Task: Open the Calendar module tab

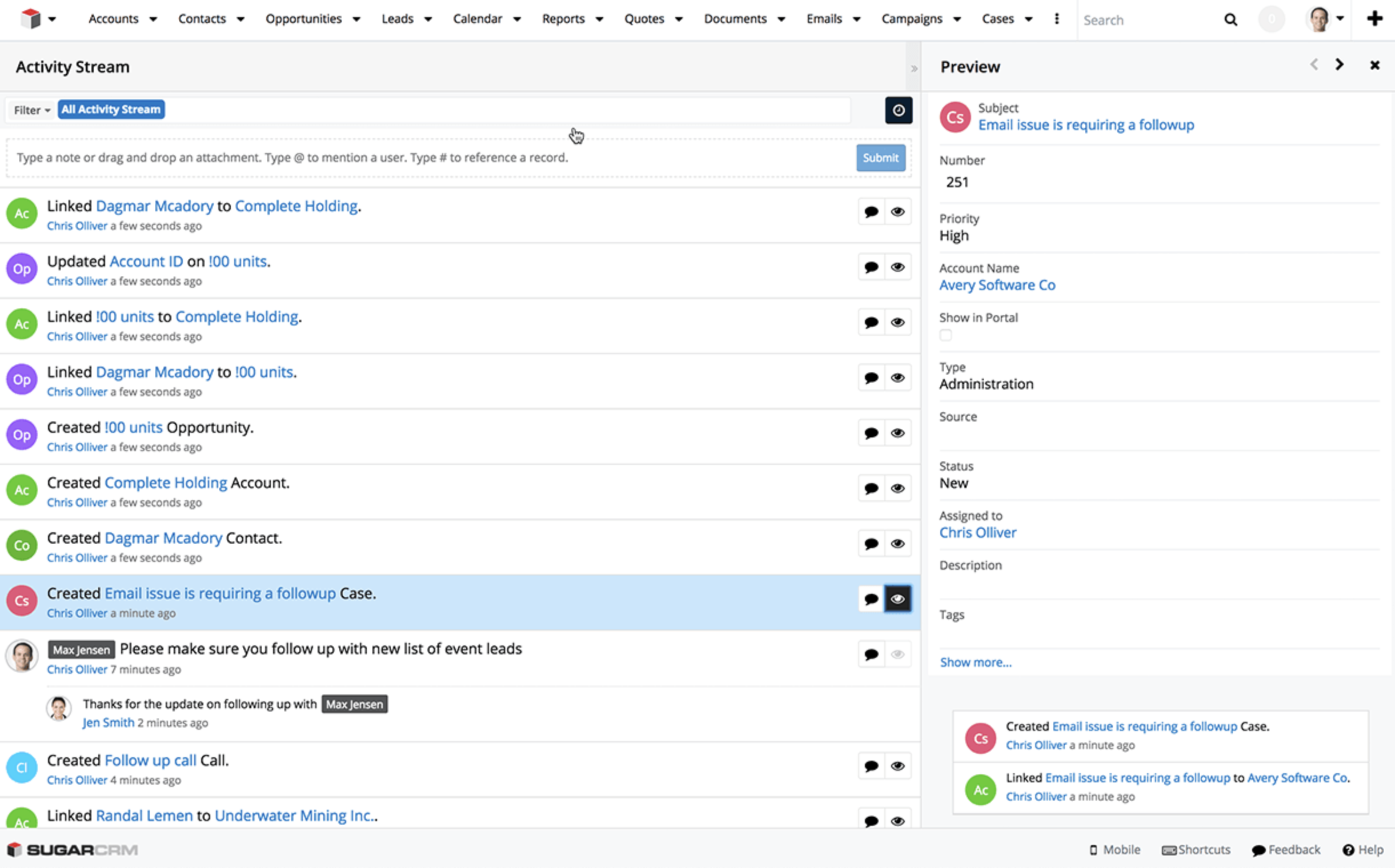Action: point(477,19)
